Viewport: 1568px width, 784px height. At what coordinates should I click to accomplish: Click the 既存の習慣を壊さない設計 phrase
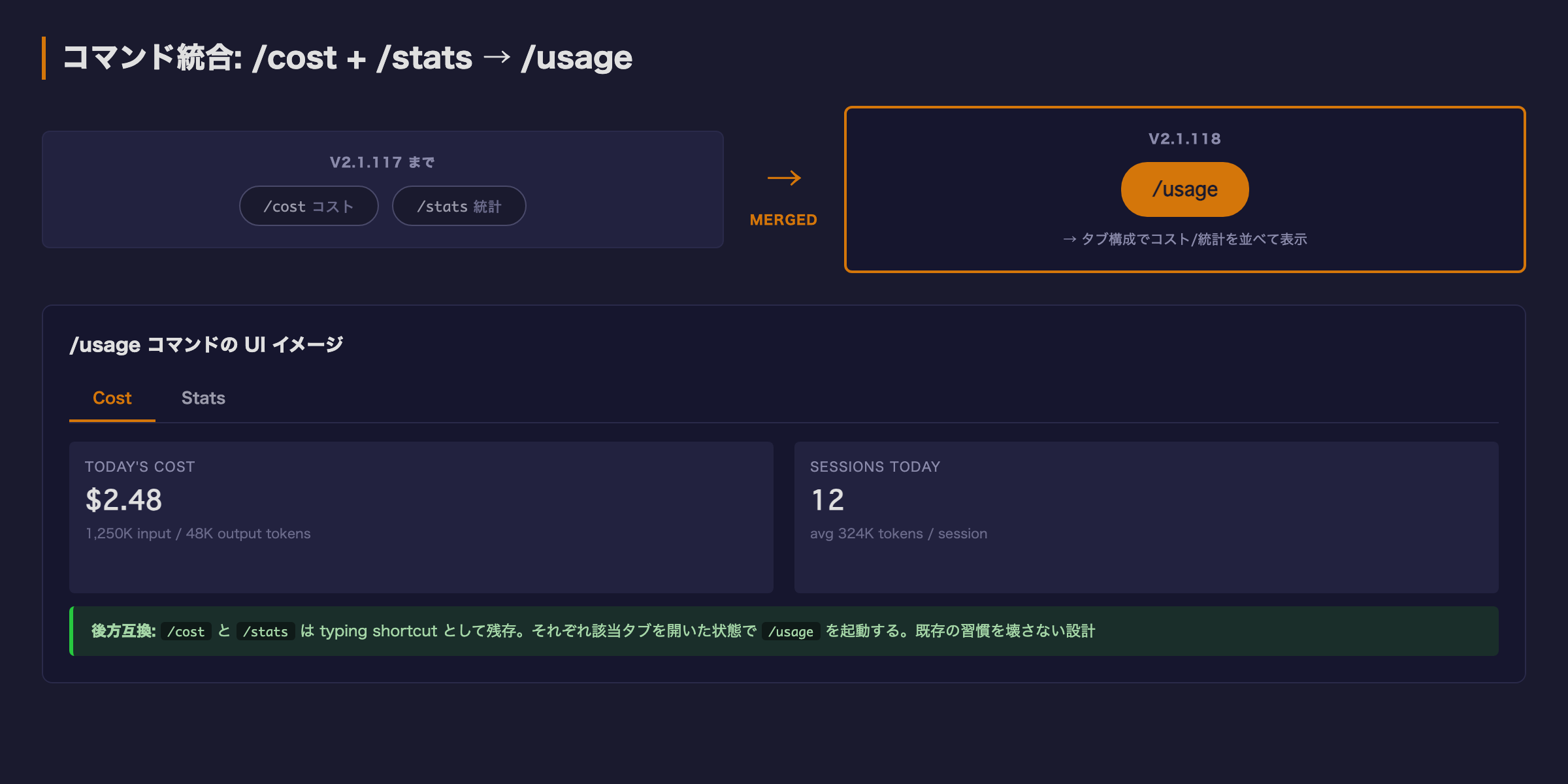tap(1005, 630)
